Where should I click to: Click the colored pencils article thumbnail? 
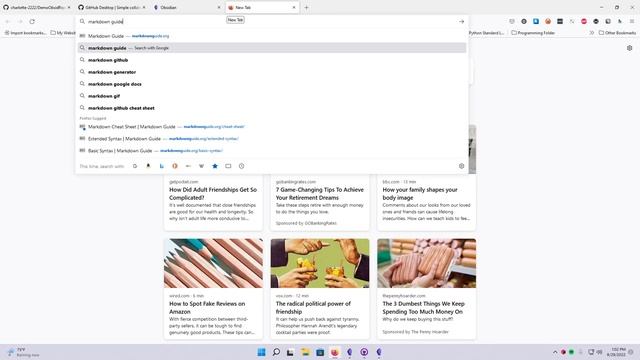213,263
